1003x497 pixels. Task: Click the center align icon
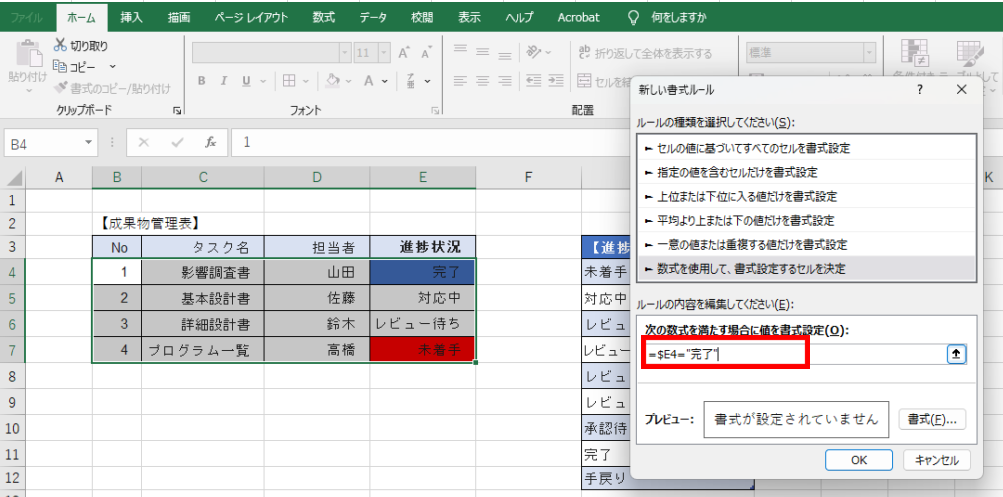(483, 81)
